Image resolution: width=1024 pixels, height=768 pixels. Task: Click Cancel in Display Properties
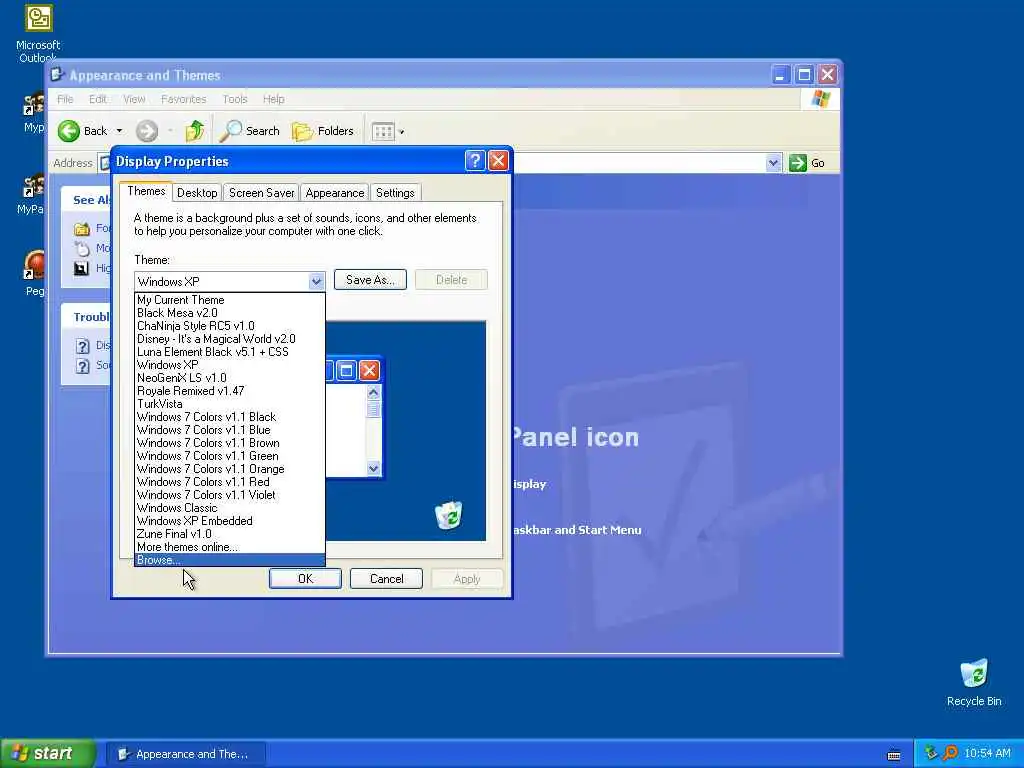point(386,579)
